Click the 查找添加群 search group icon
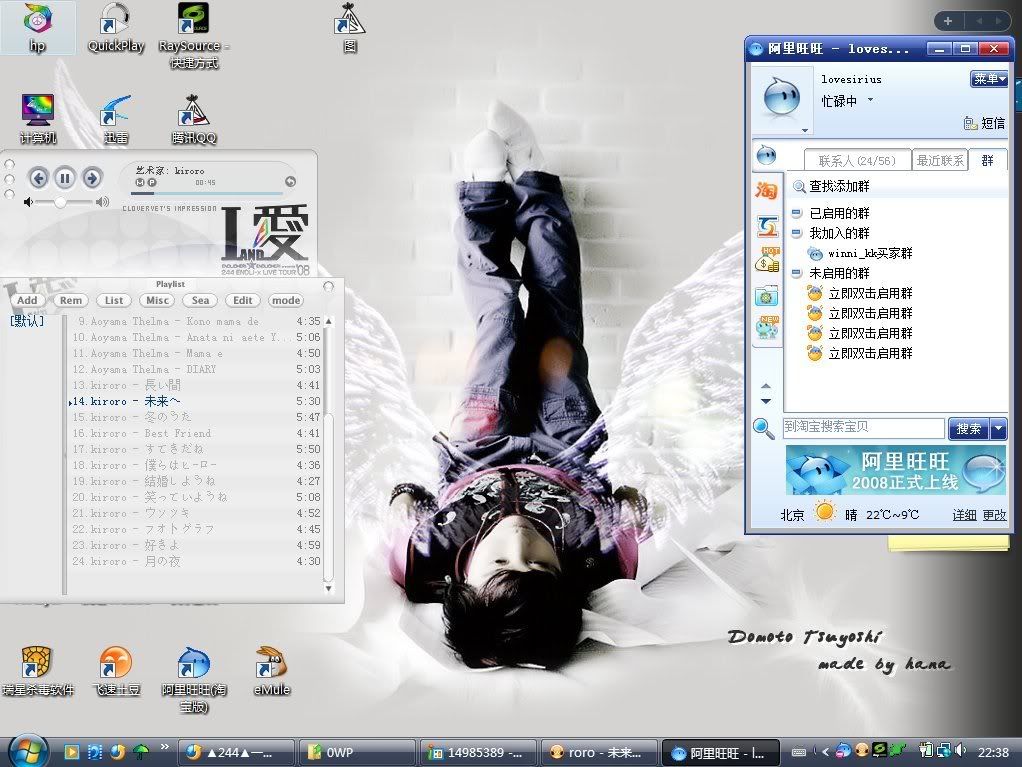1022x767 pixels. click(x=799, y=187)
